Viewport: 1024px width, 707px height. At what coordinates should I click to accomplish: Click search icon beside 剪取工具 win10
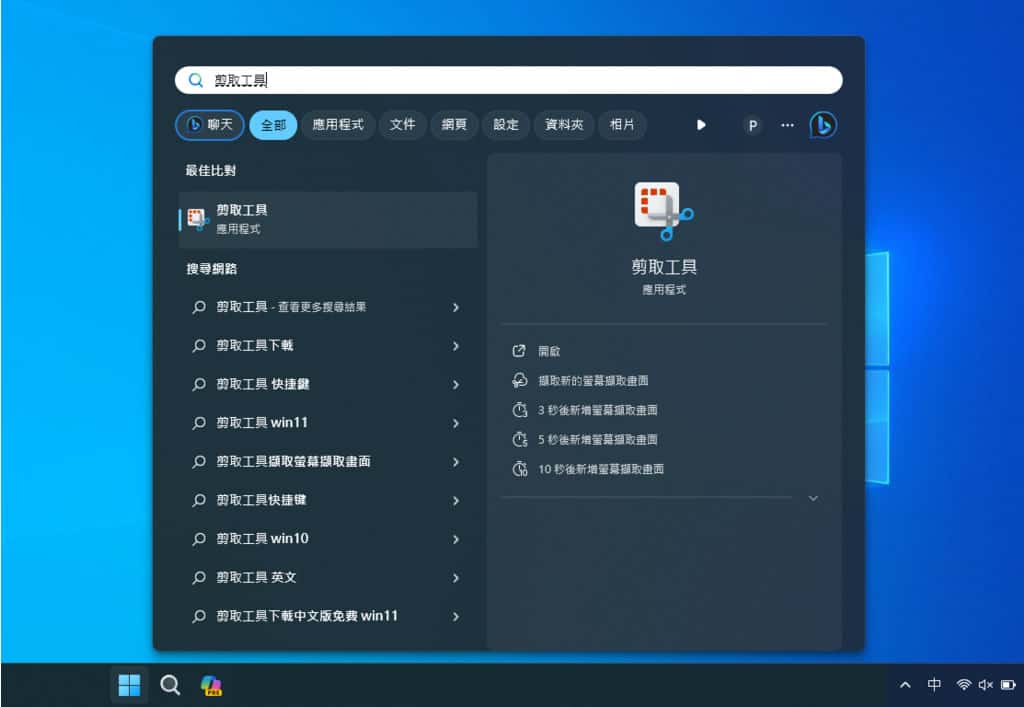[x=199, y=539]
